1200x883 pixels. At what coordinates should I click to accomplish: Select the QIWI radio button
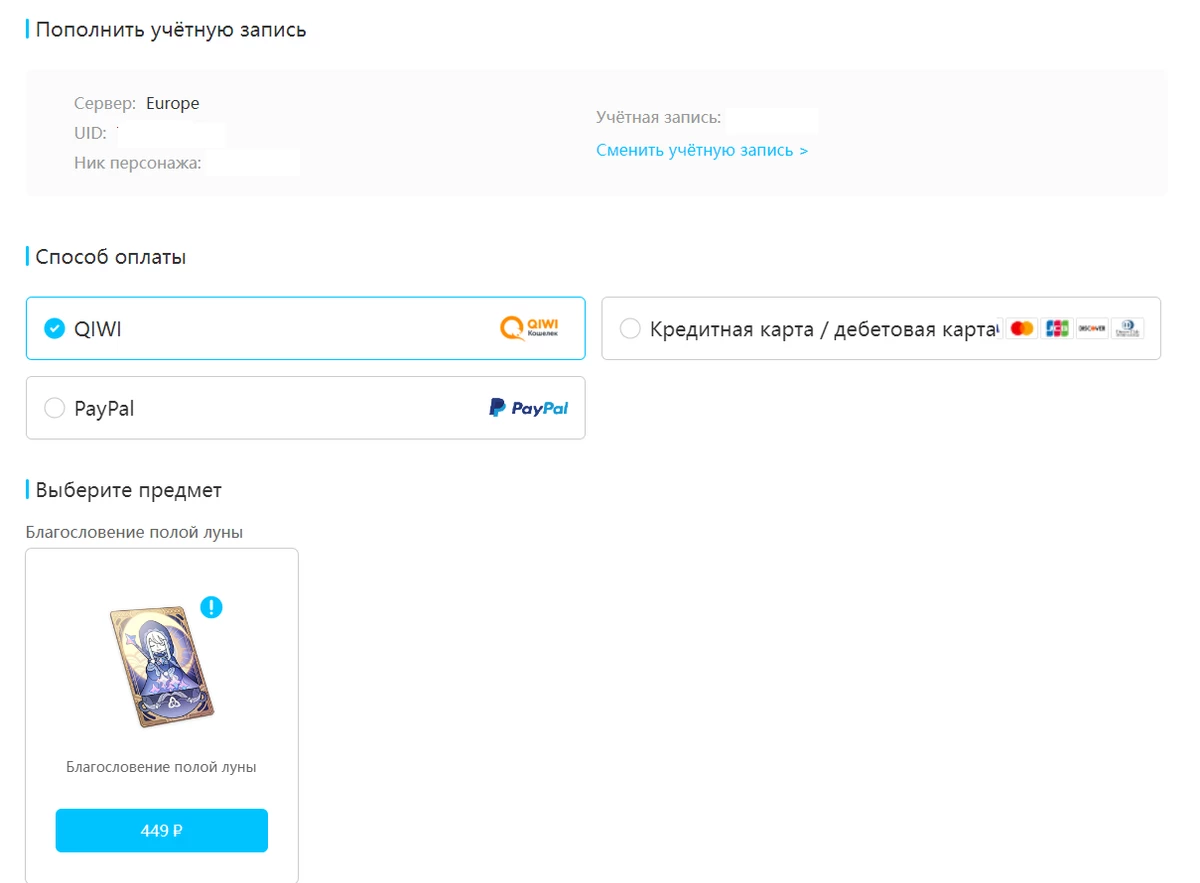[x=55, y=328]
